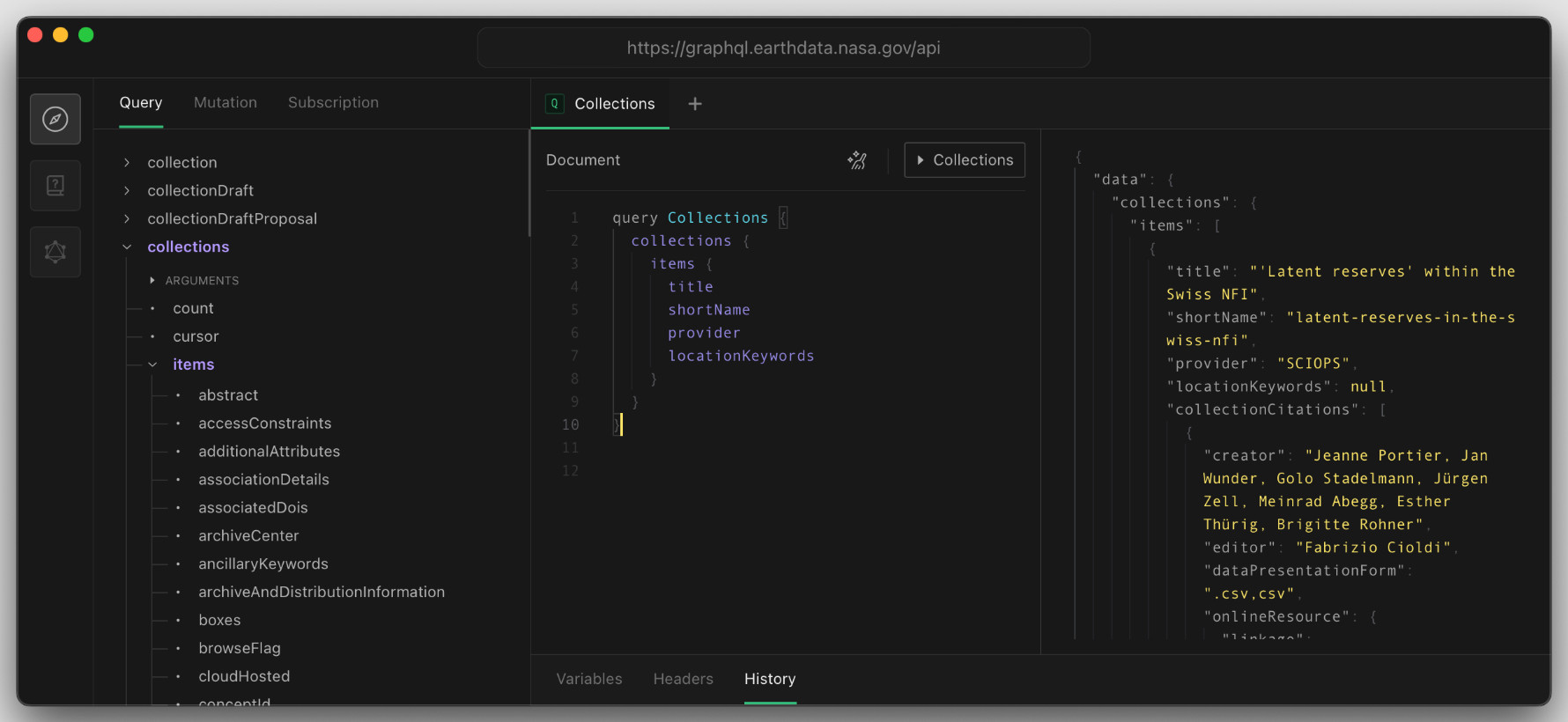Select the cloudHosted field

244,677
